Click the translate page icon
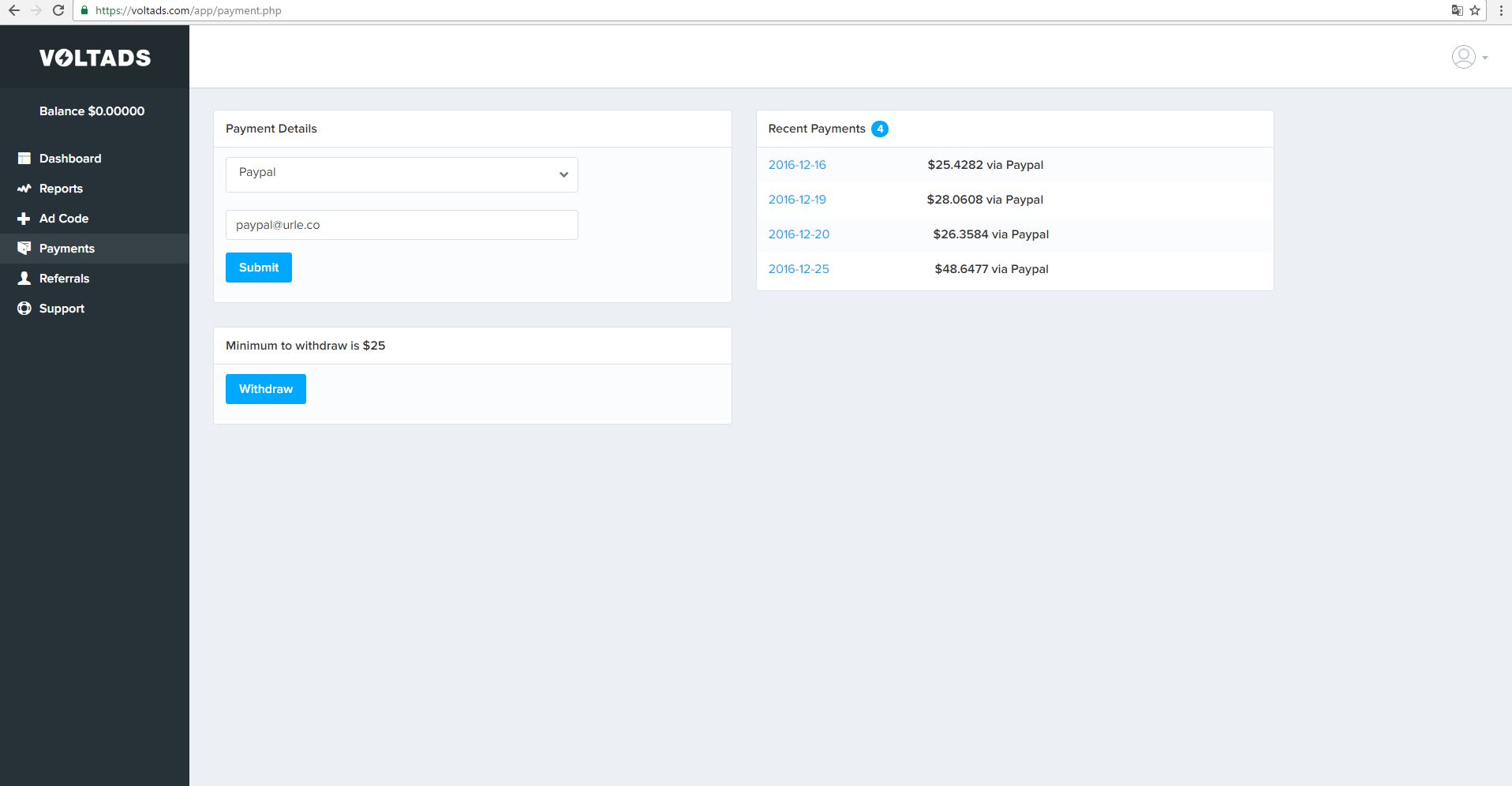Image resolution: width=1512 pixels, height=786 pixels. 1457,10
